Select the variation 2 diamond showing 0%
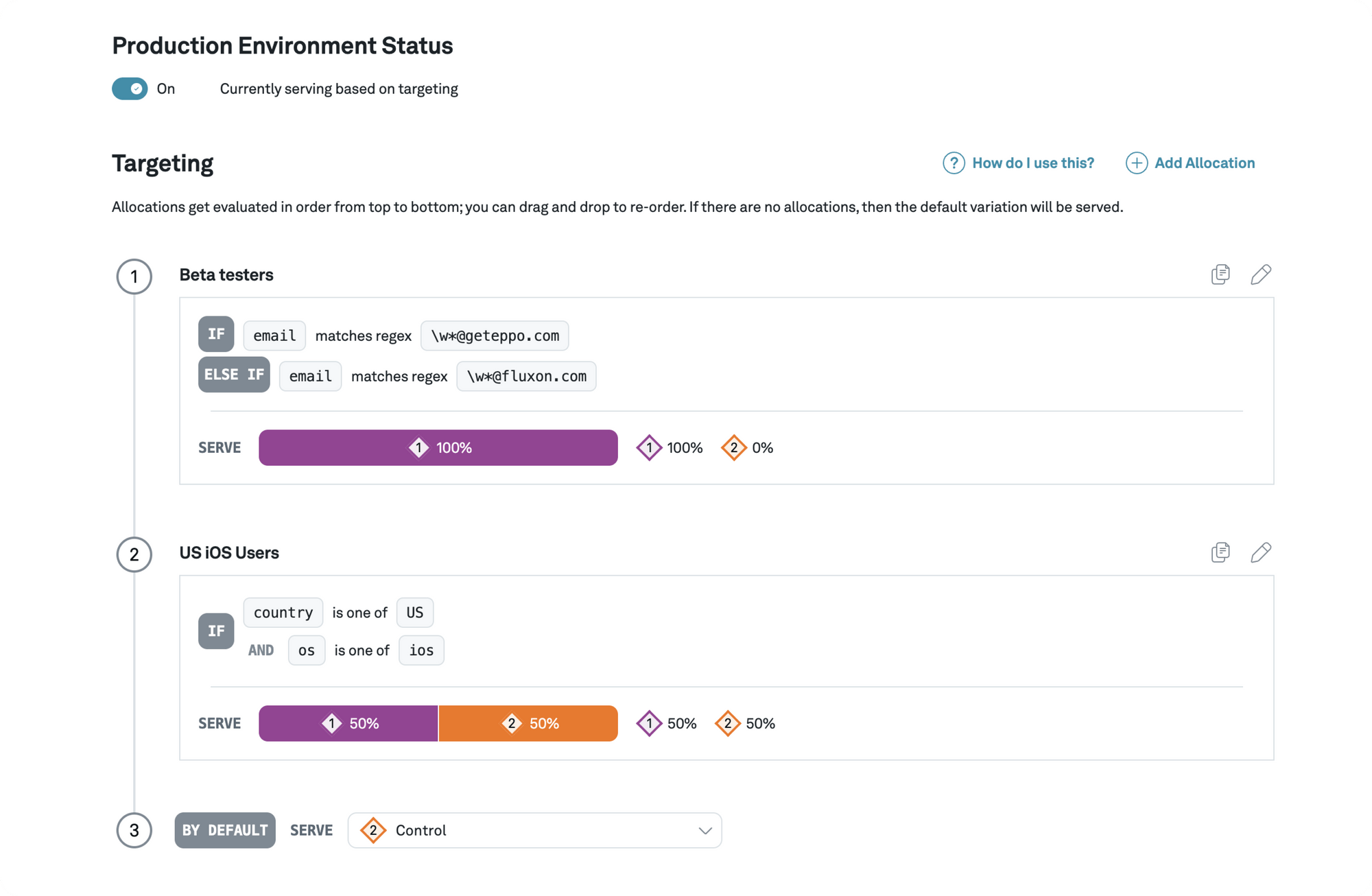Screen dimensions: 1372x896 734,447
